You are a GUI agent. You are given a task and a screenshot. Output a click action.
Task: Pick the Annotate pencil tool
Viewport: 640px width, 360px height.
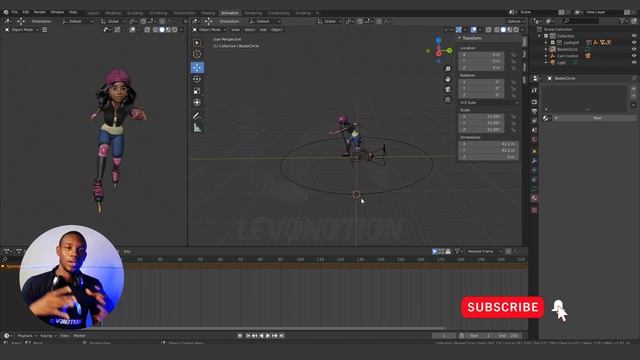click(197, 116)
